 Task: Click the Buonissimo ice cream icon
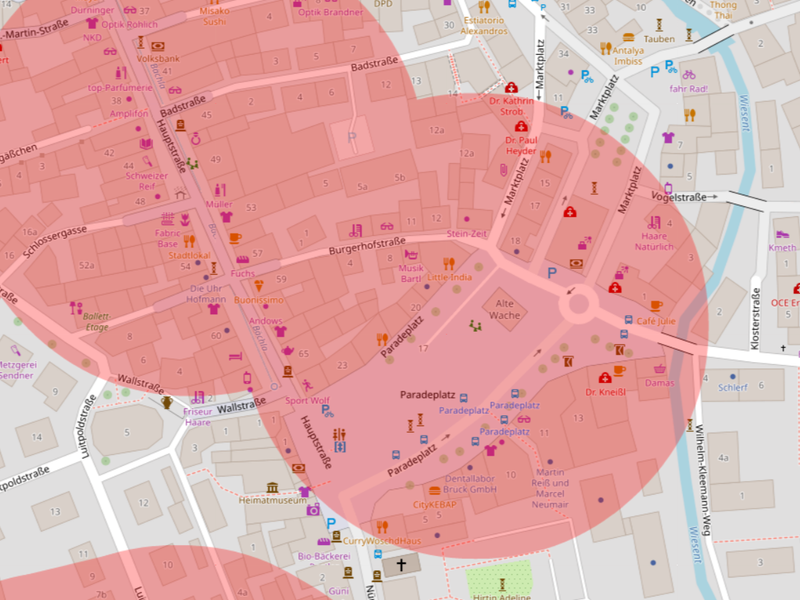[259, 286]
